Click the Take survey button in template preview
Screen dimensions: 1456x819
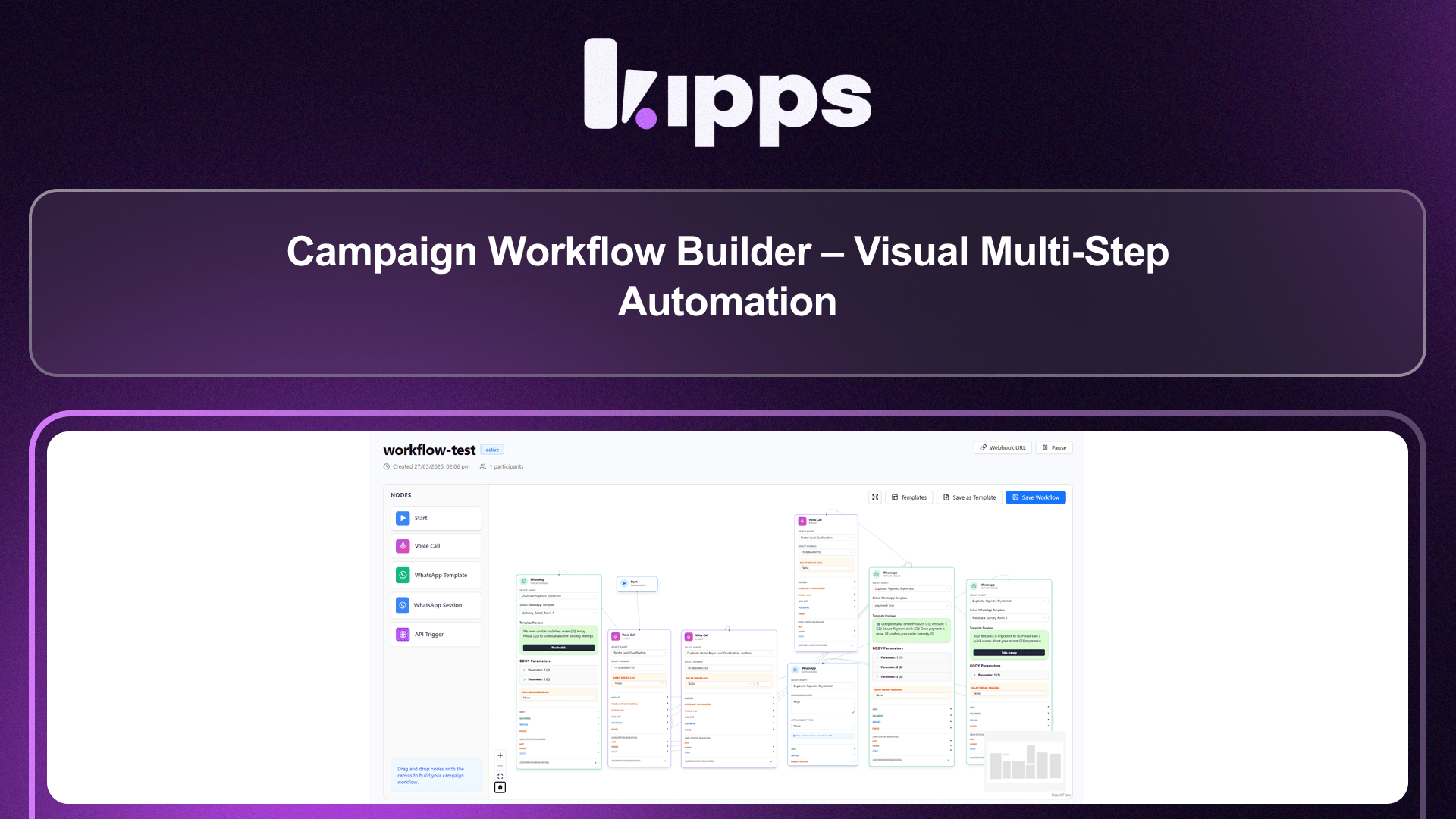coord(1009,653)
